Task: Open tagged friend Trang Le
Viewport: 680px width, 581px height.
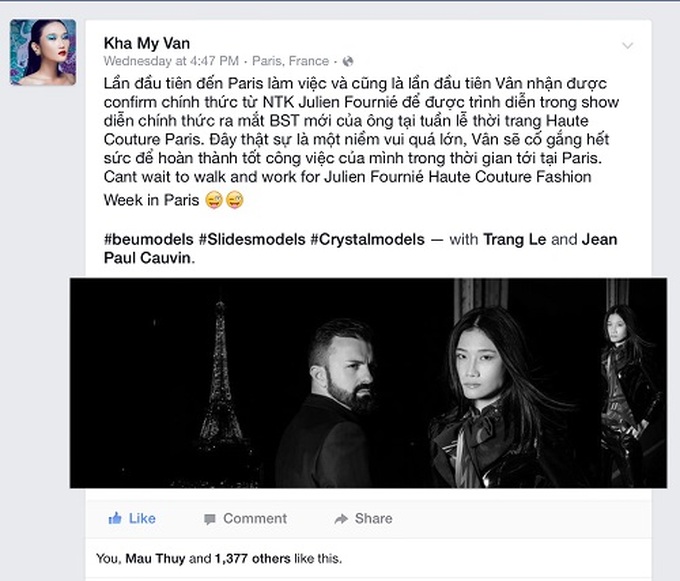Action: 514,239
